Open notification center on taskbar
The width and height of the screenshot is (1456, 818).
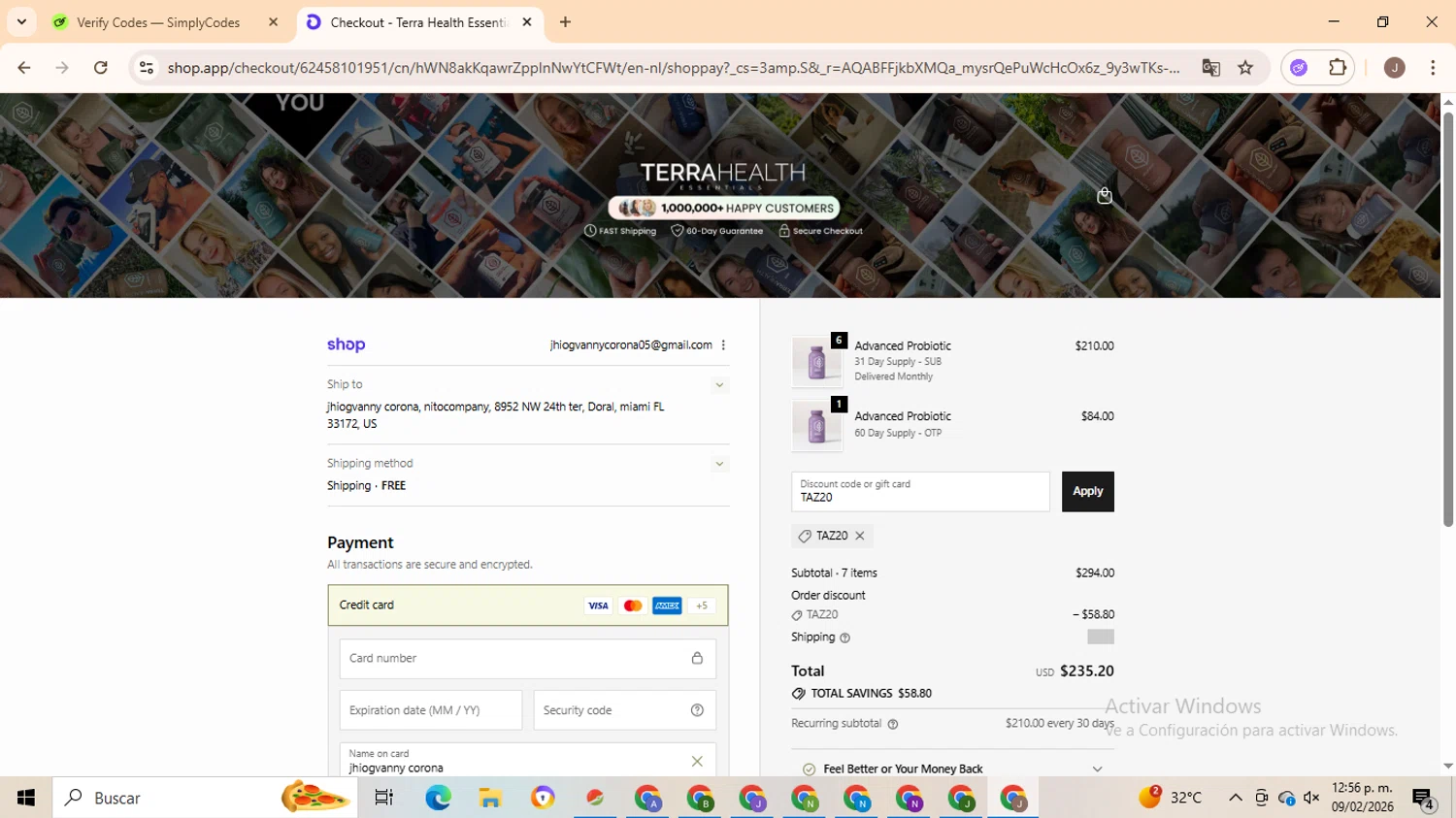point(1425,798)
